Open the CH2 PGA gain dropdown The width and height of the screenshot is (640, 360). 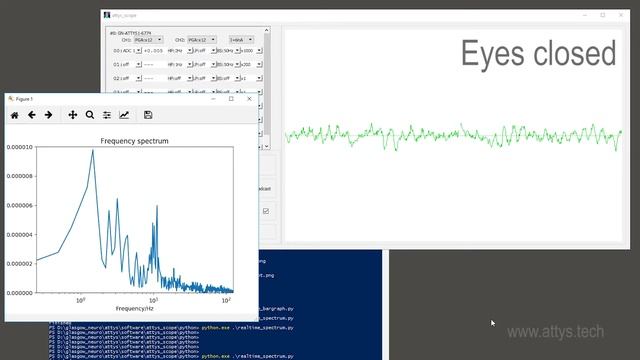(x=202, y=40)
